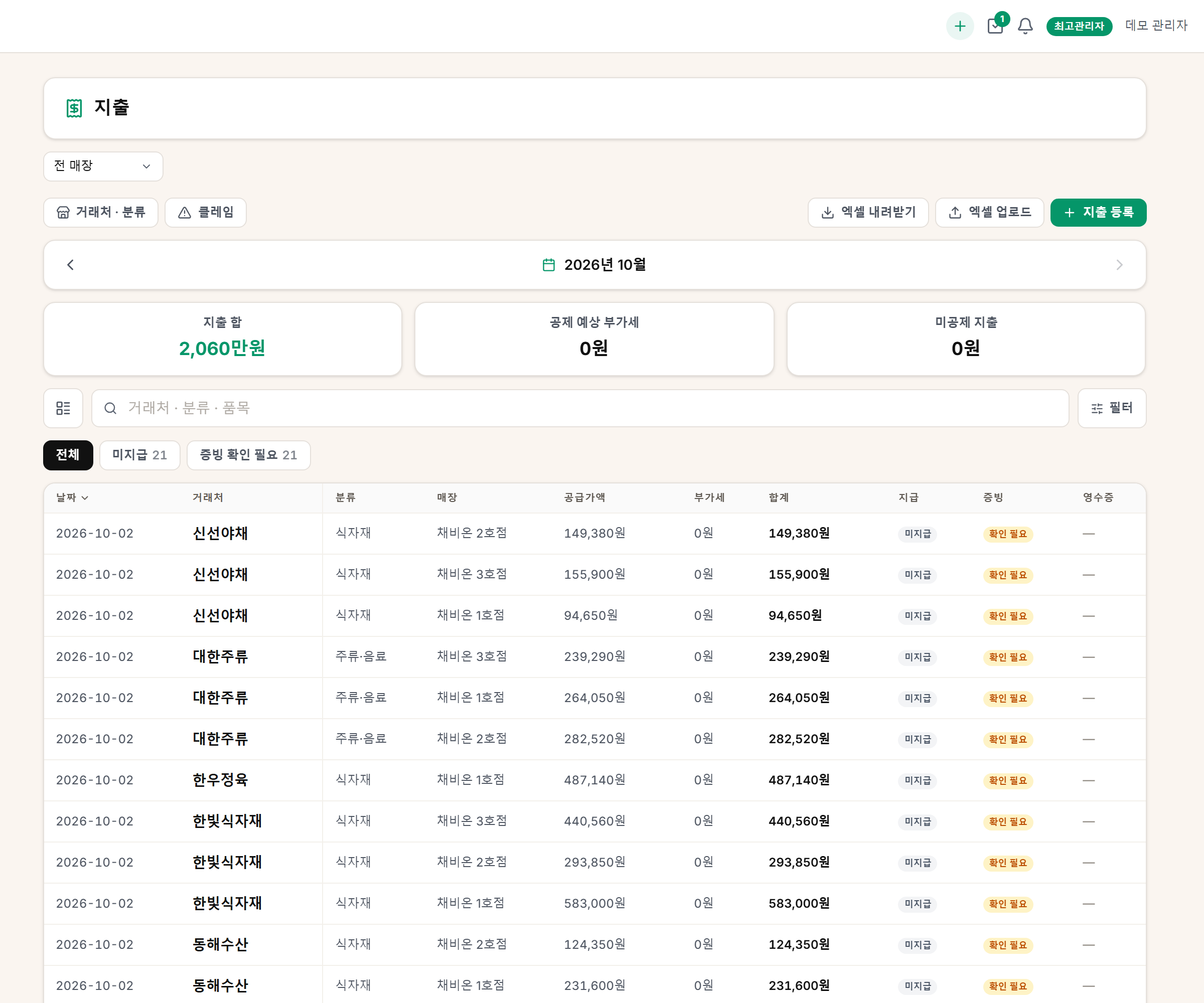Click the search magnifier icon
1204x1003 pixels.
pyautogui.click(x=110, y=408)
